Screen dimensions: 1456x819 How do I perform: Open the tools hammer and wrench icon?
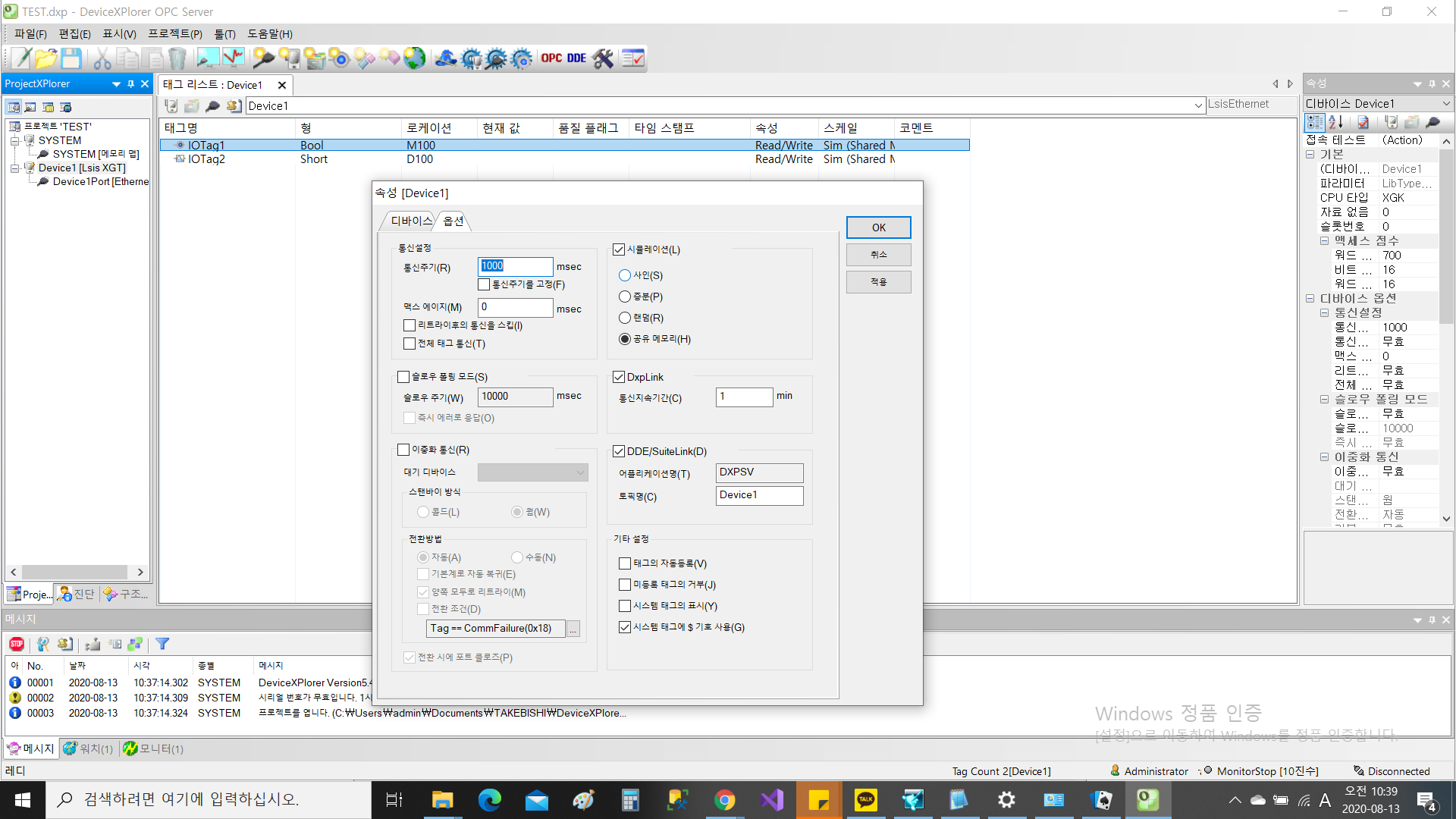(x=604, y=58)
